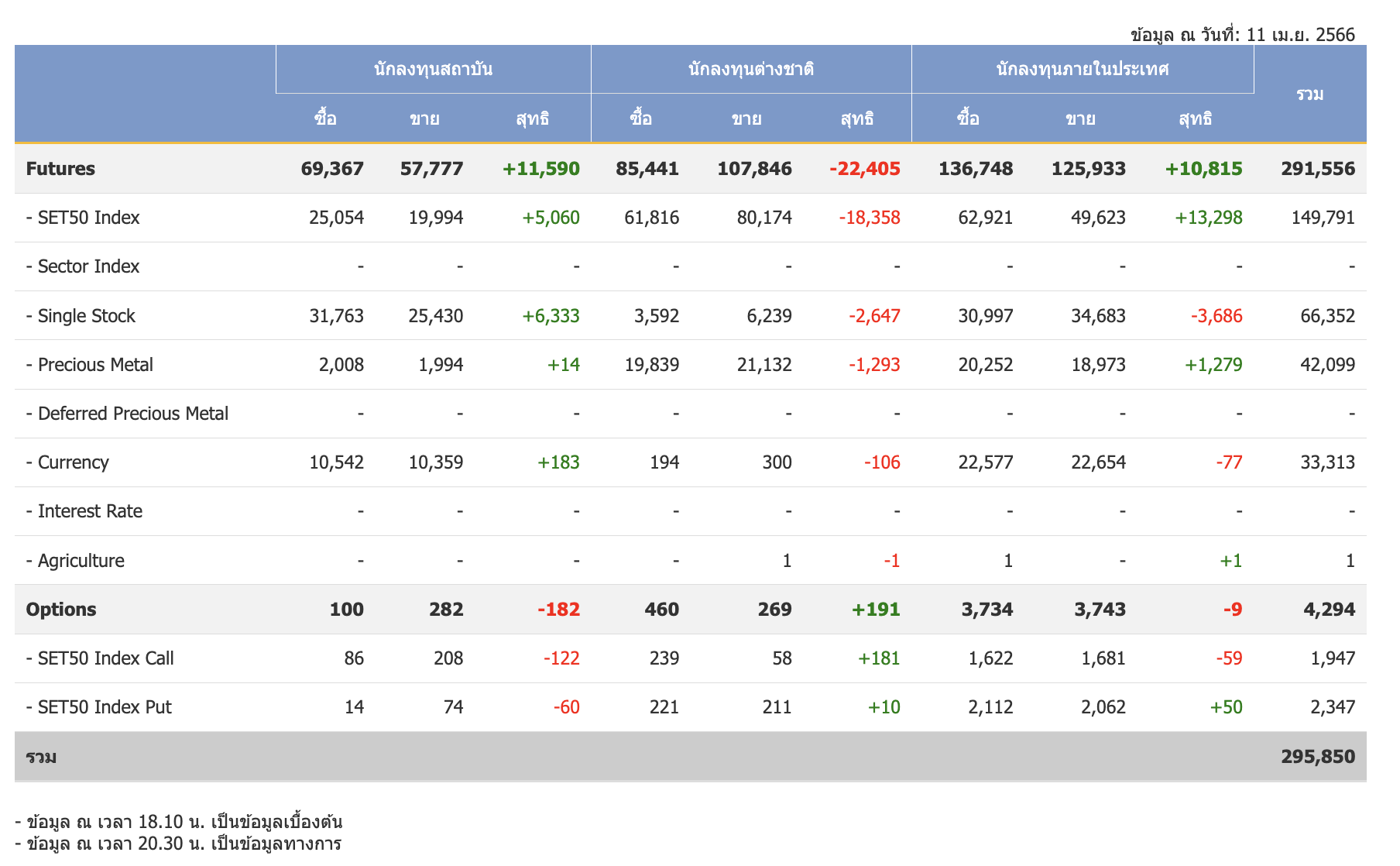Viewport: 1400px width, 866px height.
Task: Click Precious Metal foreign buy 19,839
Action: coord(652,365)
